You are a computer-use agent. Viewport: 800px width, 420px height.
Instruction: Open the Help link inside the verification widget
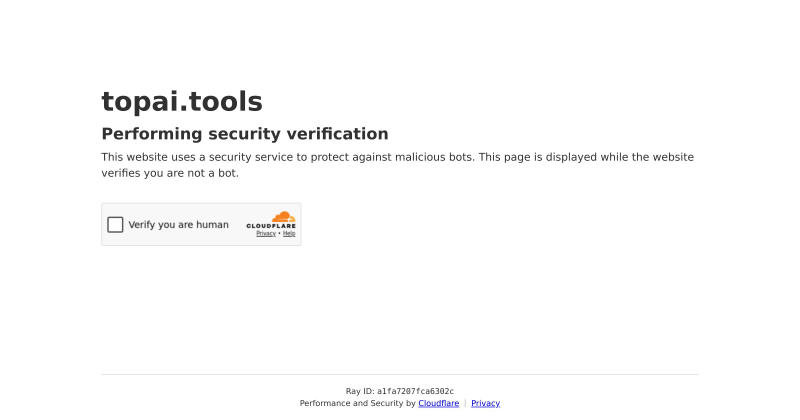[x=289, y=234]
